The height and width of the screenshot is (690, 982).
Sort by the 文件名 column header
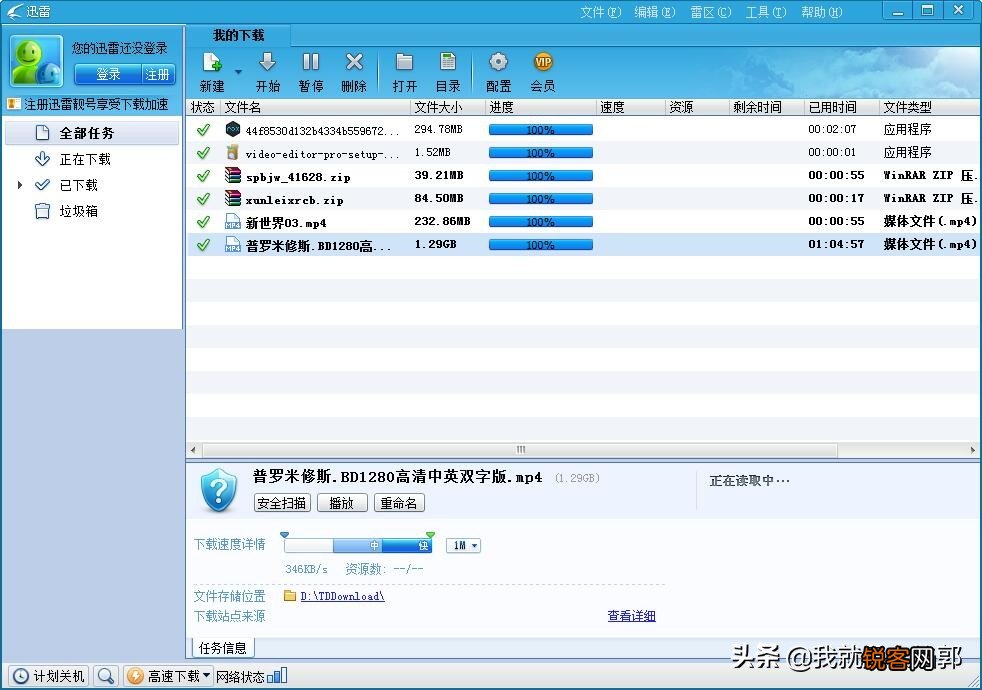point(316,107)
